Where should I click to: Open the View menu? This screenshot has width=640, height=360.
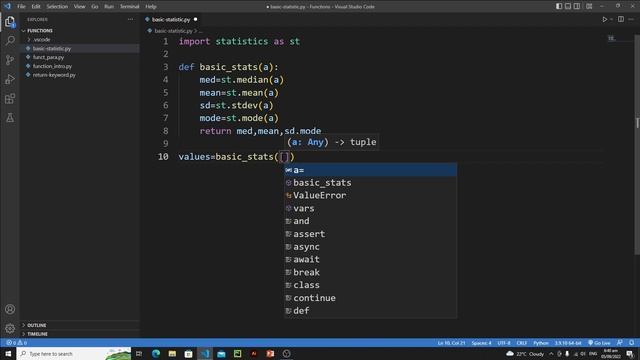point(80,7)
